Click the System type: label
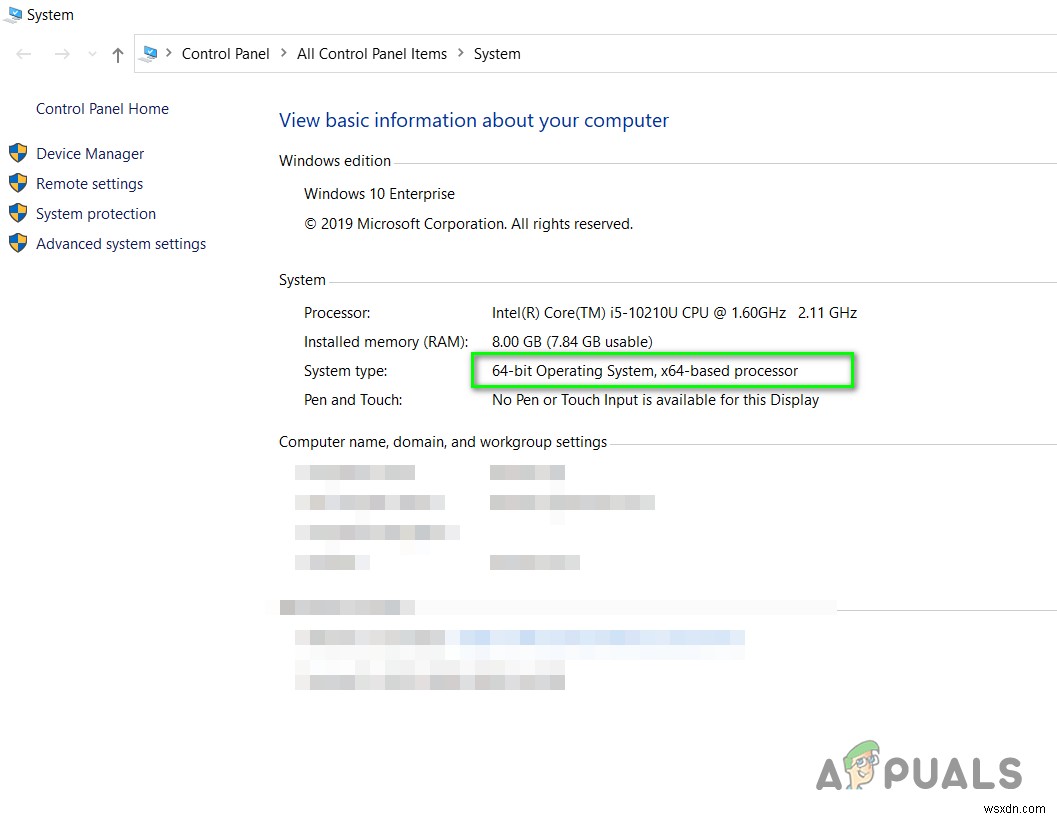Image resolution: width=1057 pixels, height=819 pixels. 346,371
